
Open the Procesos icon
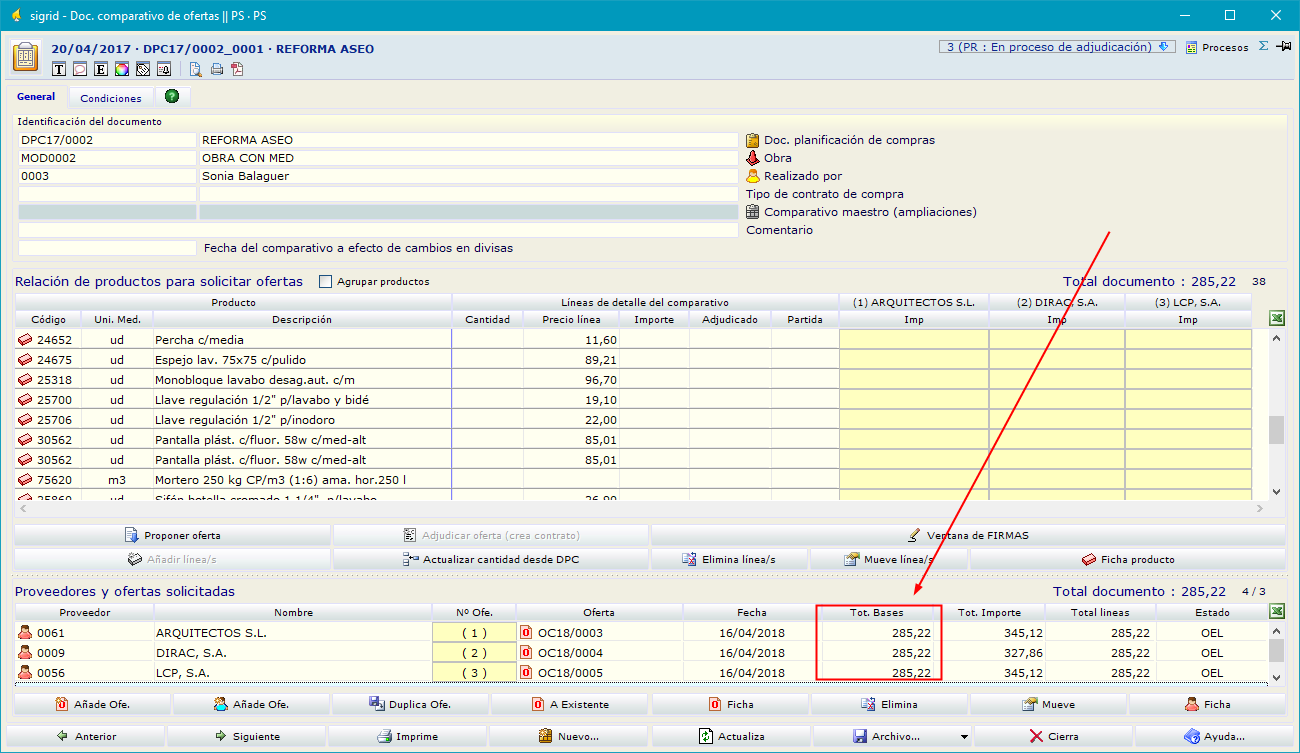coord(1191,47)
